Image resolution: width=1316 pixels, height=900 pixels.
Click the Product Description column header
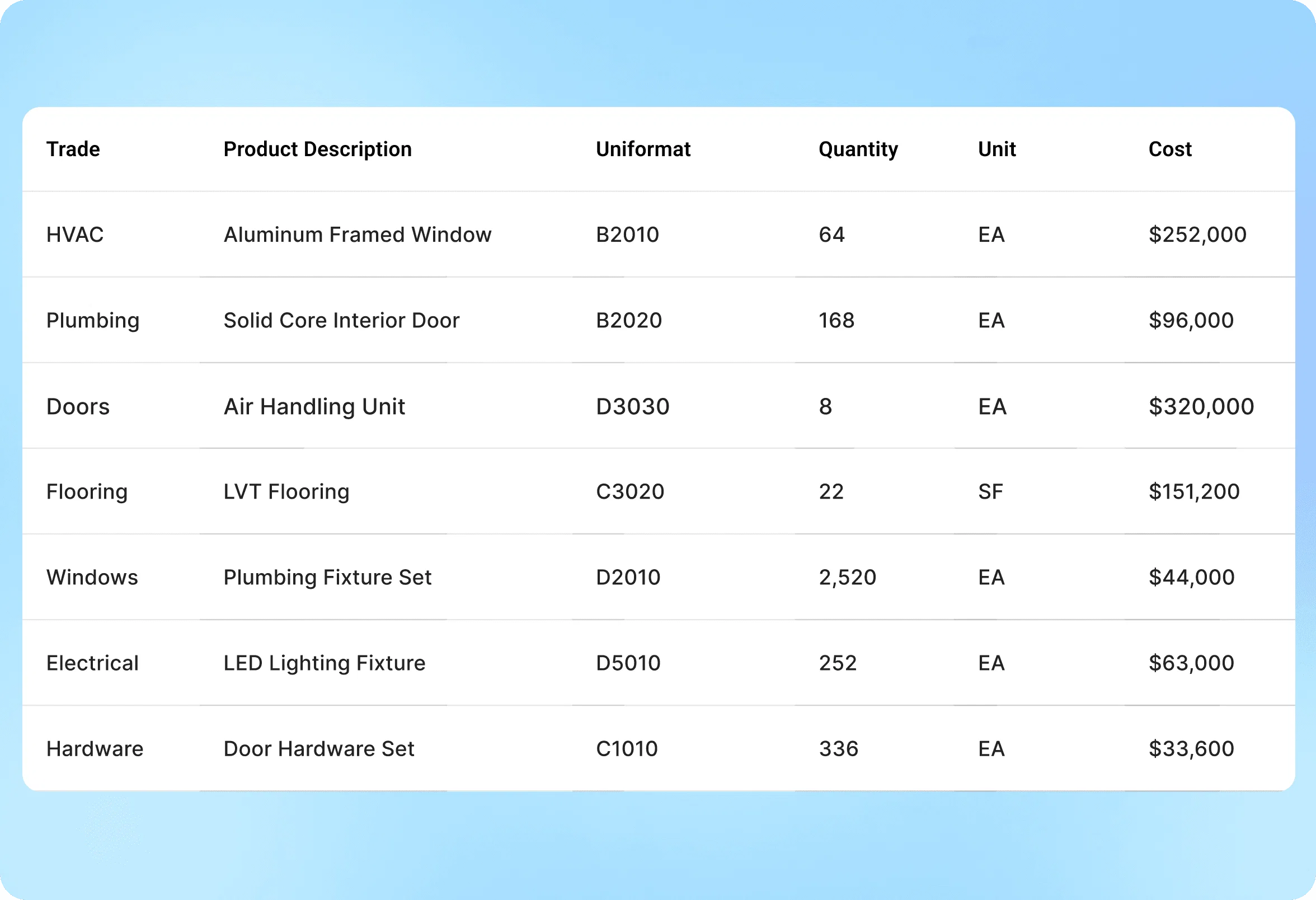[317, 149]
